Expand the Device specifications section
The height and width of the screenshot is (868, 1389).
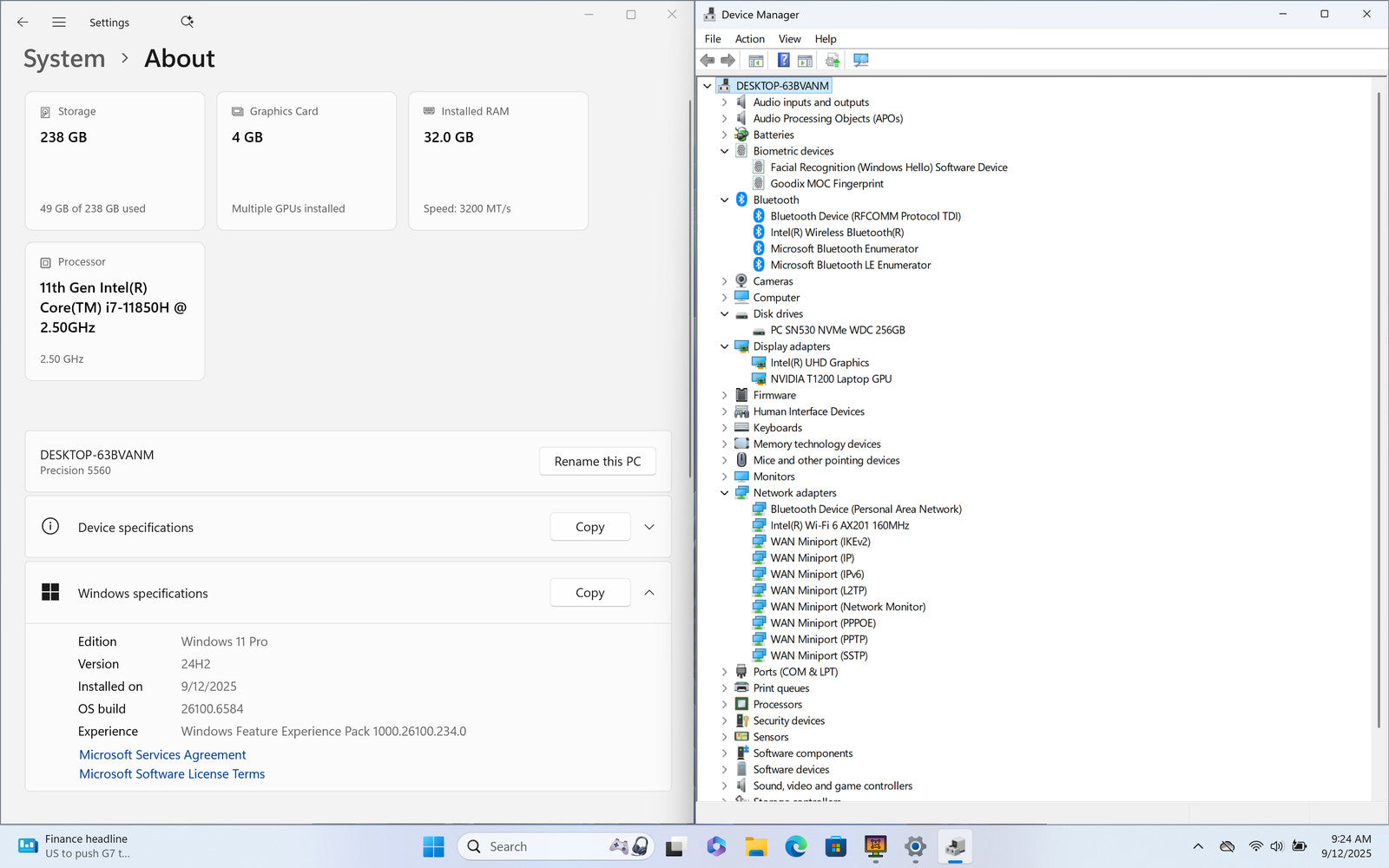click(649, 527)
